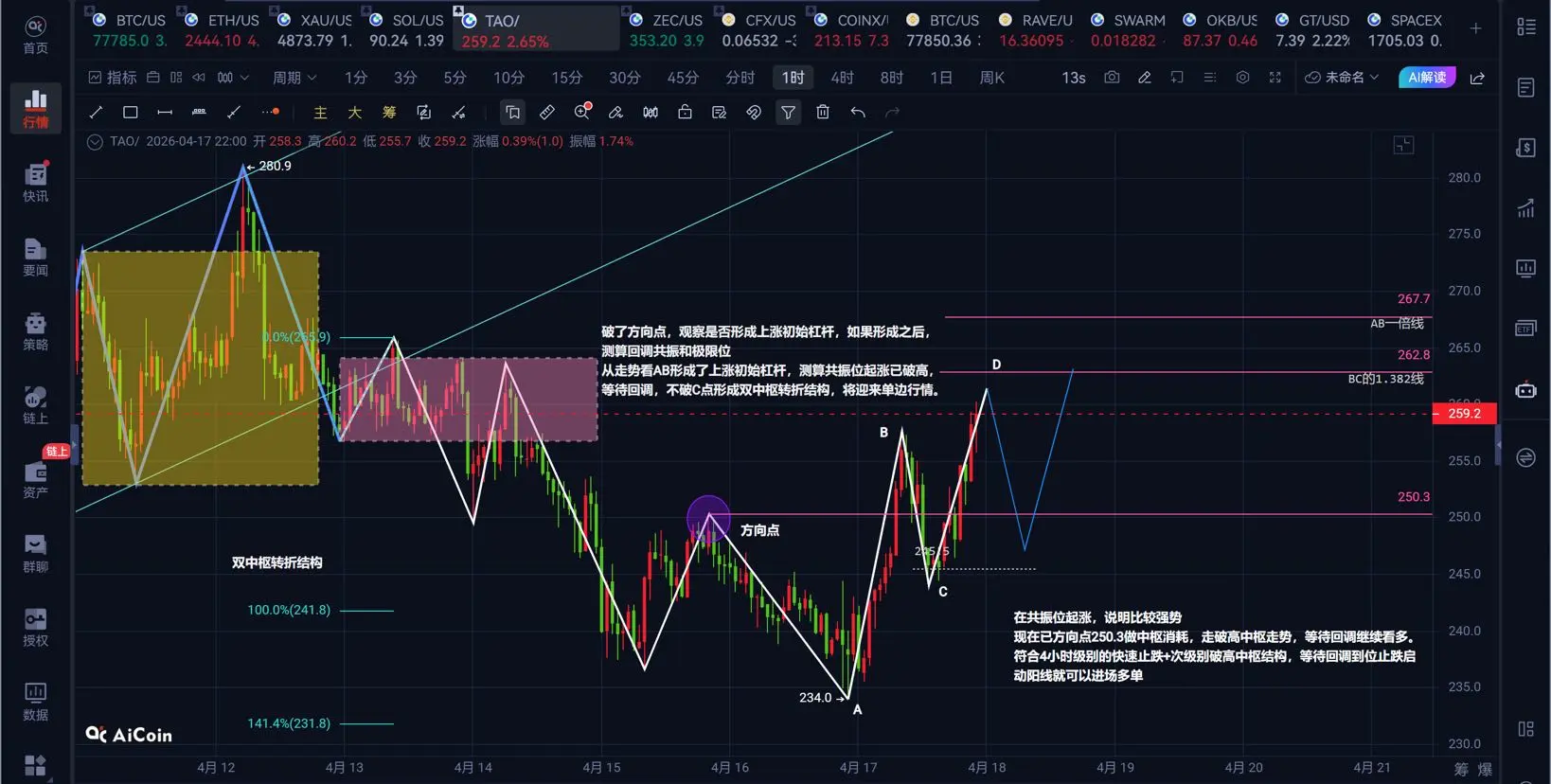This screenshot has width=1551, height=784.
Task: Select the ETH/US ticker tab
Action: coord(221,29)
